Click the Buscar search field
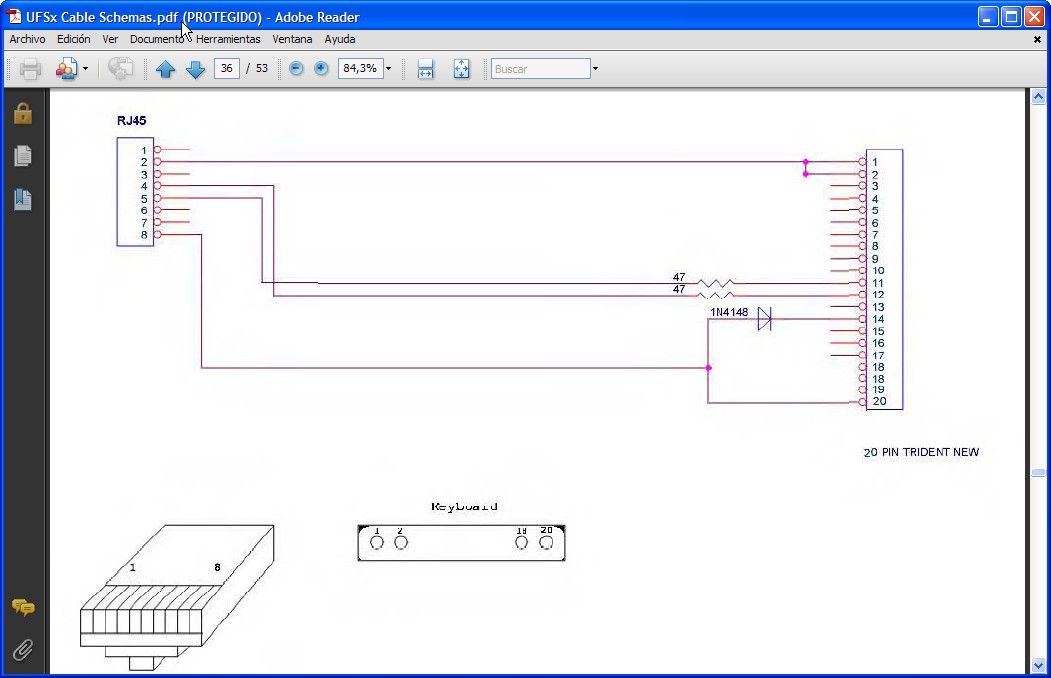 click(x=540, y=68)
